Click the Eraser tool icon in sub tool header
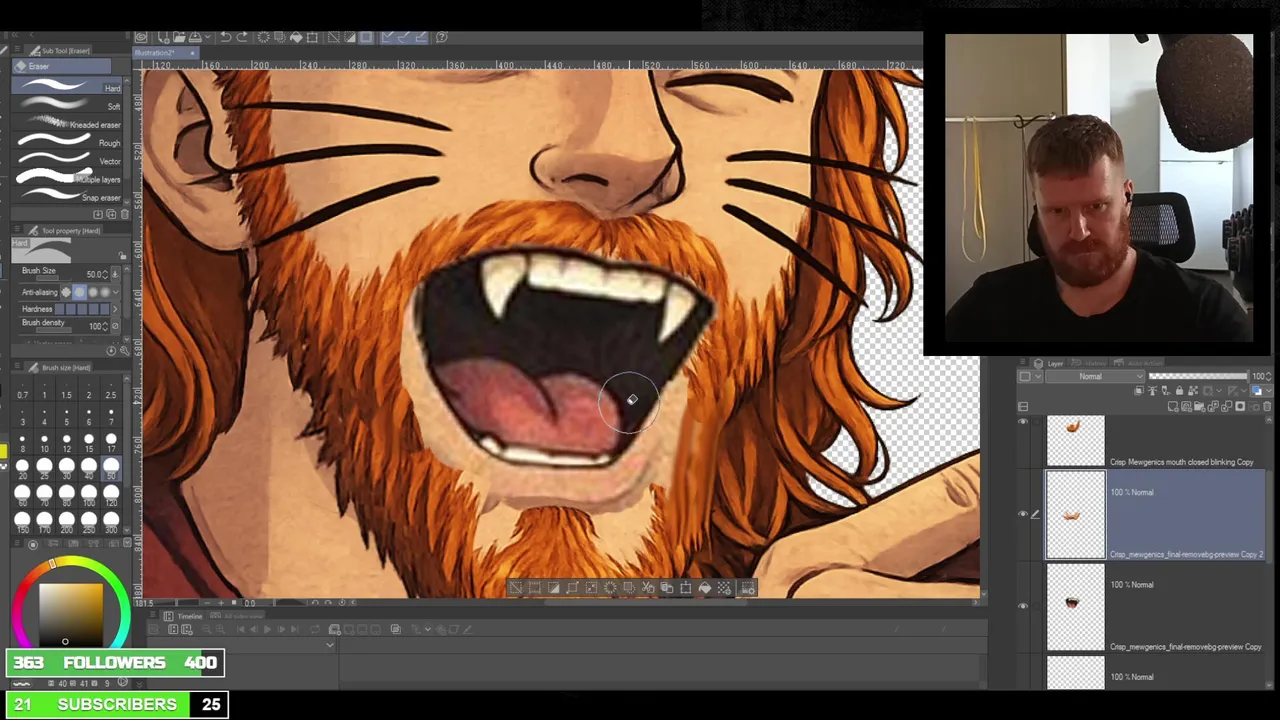 (35, 51)
